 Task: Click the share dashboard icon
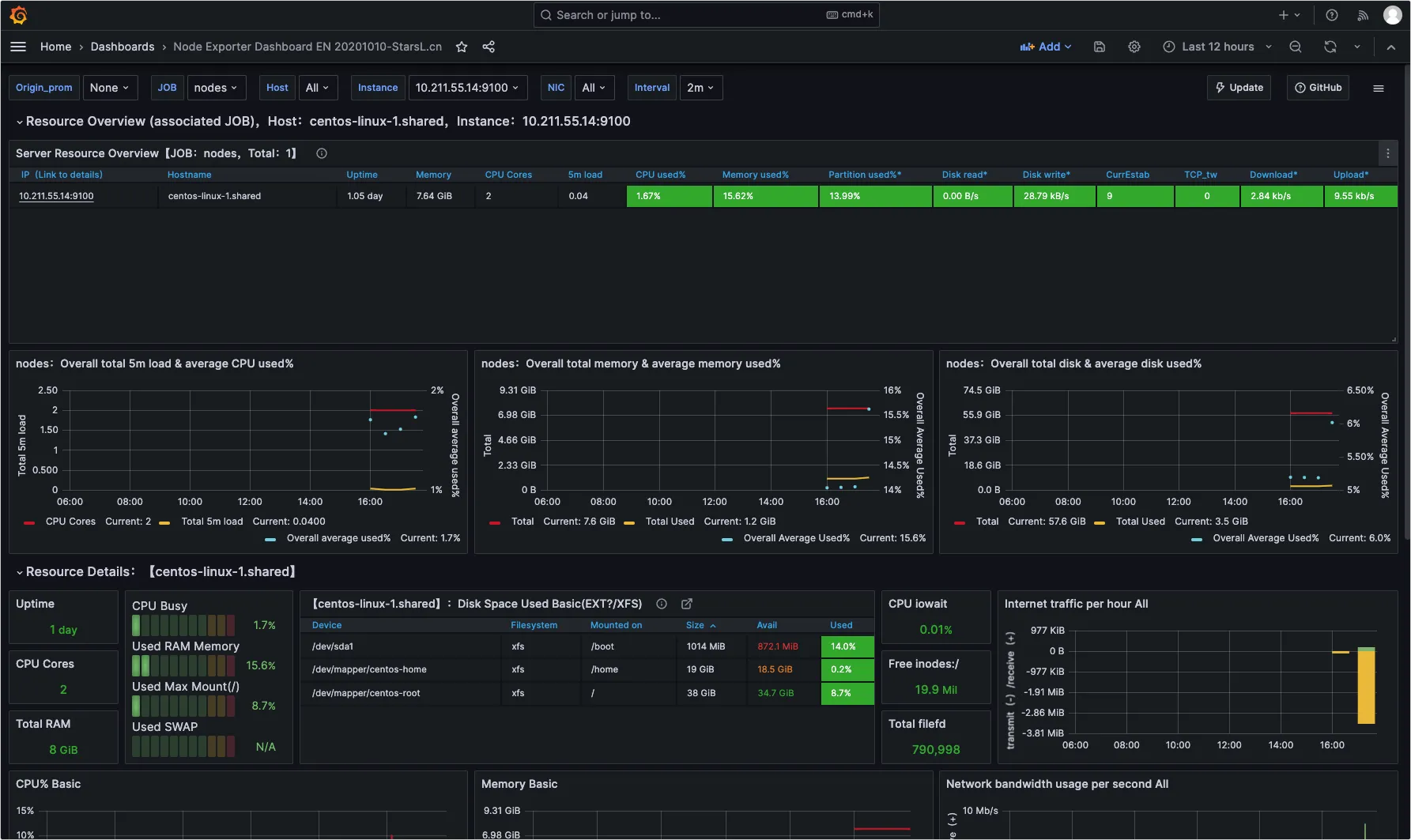pos(489,47)
